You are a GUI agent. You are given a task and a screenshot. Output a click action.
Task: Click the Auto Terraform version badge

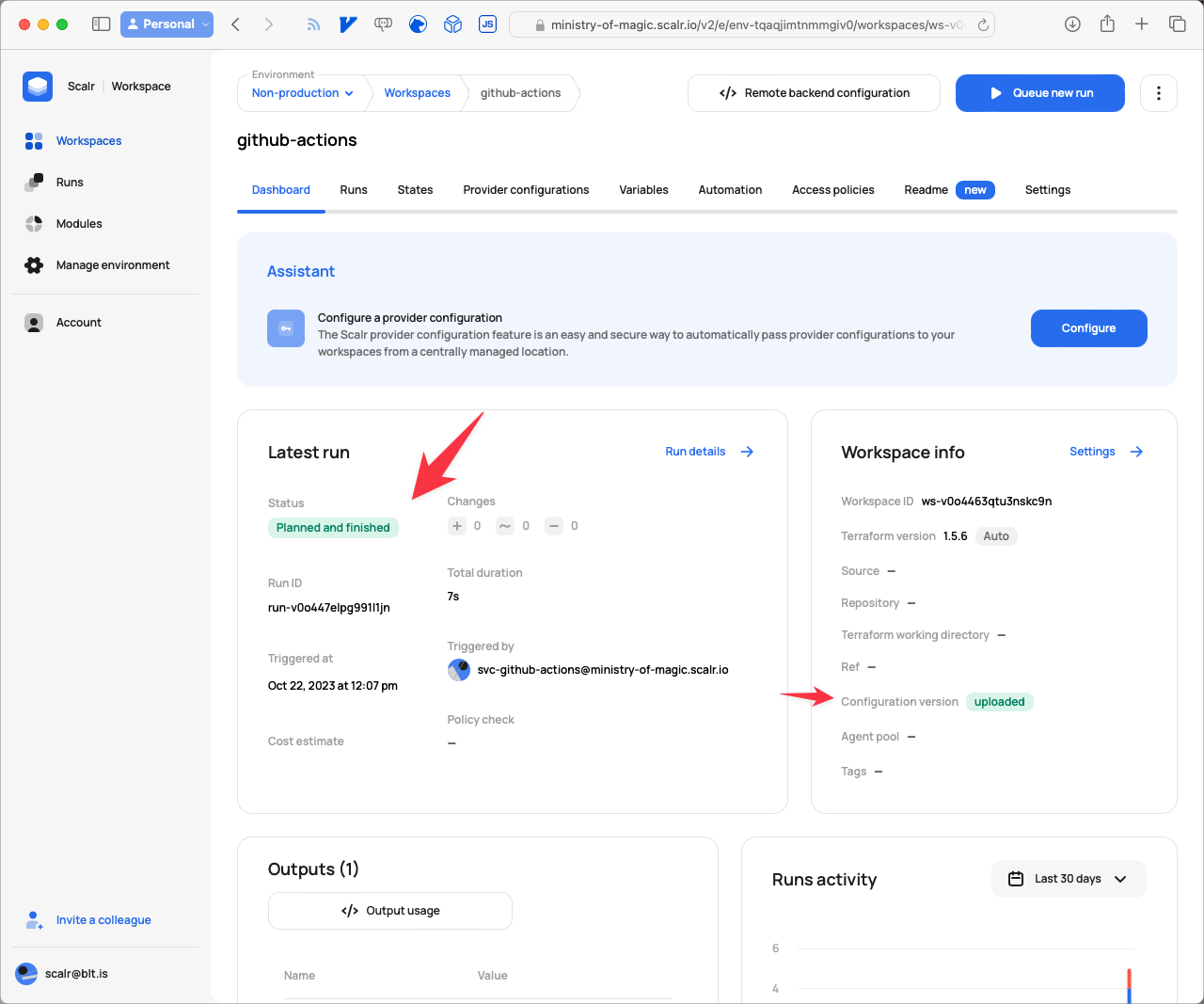[x=996, y=536]
